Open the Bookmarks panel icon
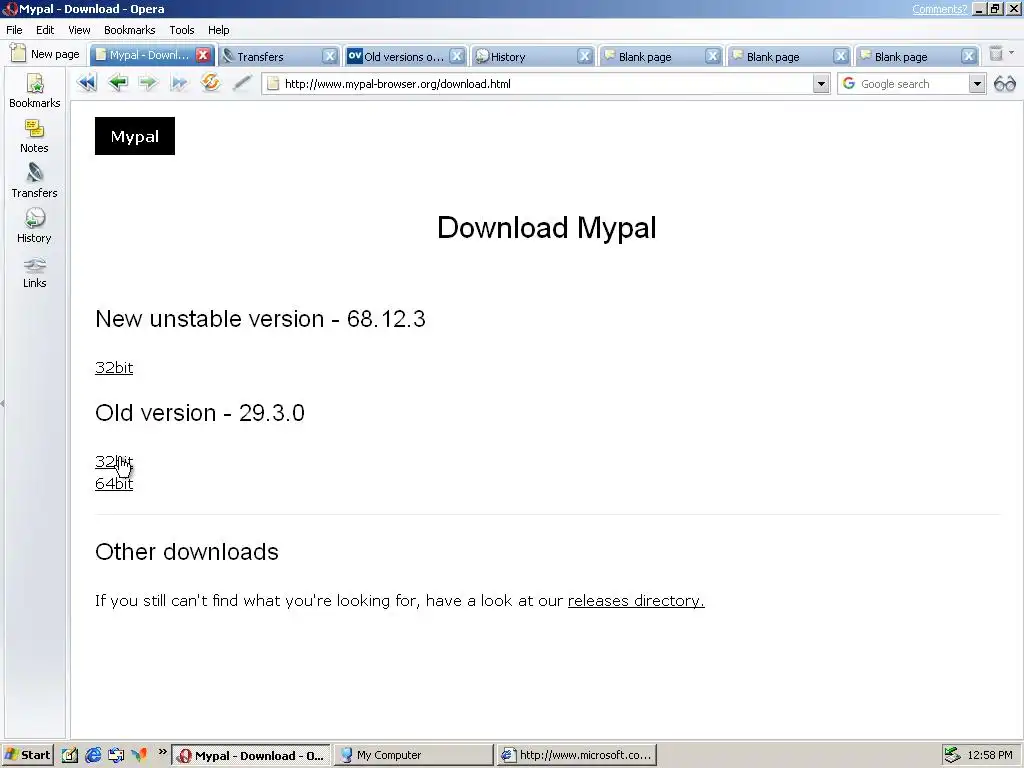The width and height of the screenshot is (1024, 768). 35,91
